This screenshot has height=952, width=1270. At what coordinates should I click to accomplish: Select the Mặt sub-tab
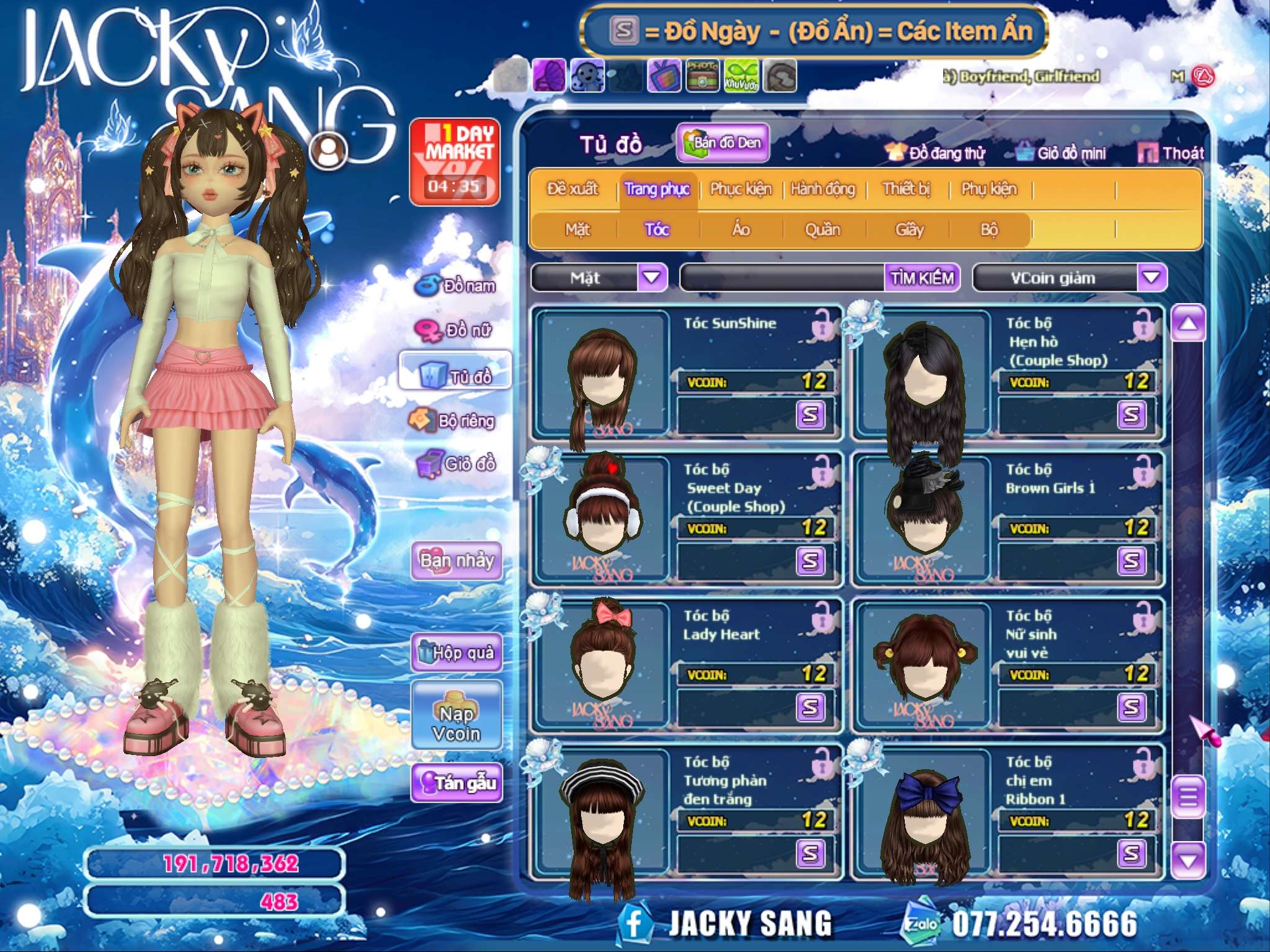point(577,230)
